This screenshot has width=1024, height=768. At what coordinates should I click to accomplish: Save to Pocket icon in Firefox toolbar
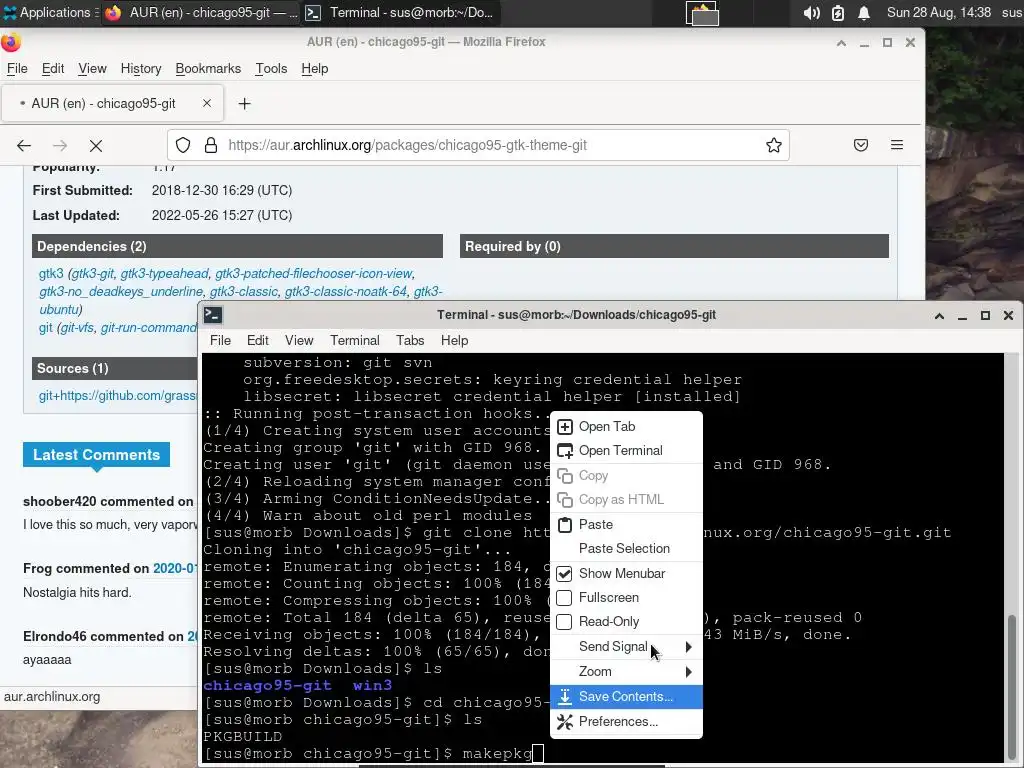[x=861, y=145]
